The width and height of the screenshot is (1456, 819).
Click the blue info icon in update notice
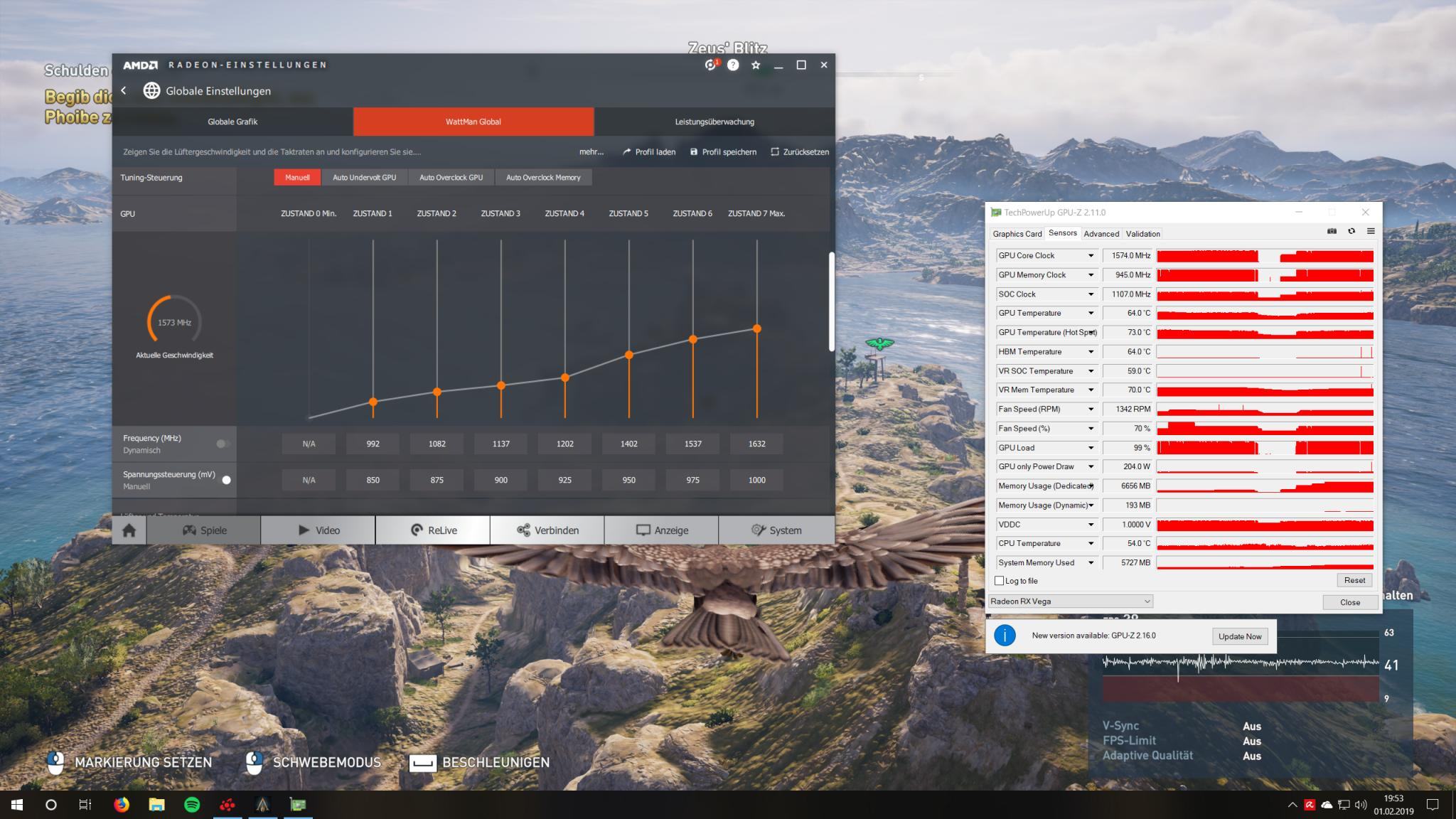(1005, 636)
